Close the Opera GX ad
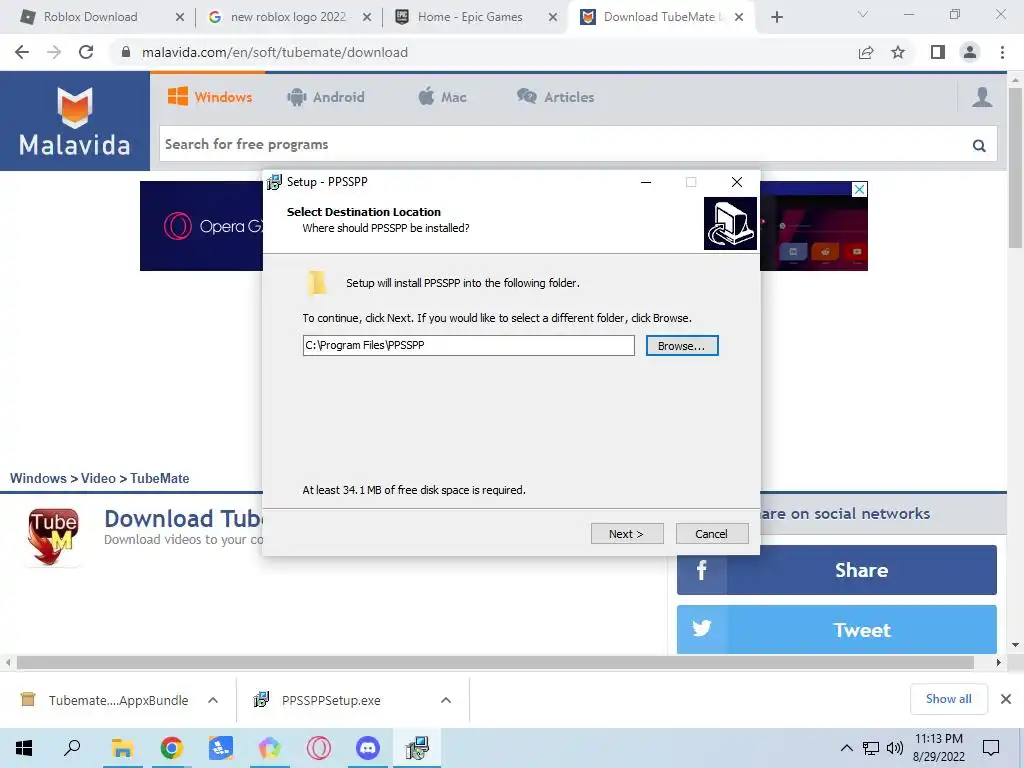 click(x=859, y=189)
